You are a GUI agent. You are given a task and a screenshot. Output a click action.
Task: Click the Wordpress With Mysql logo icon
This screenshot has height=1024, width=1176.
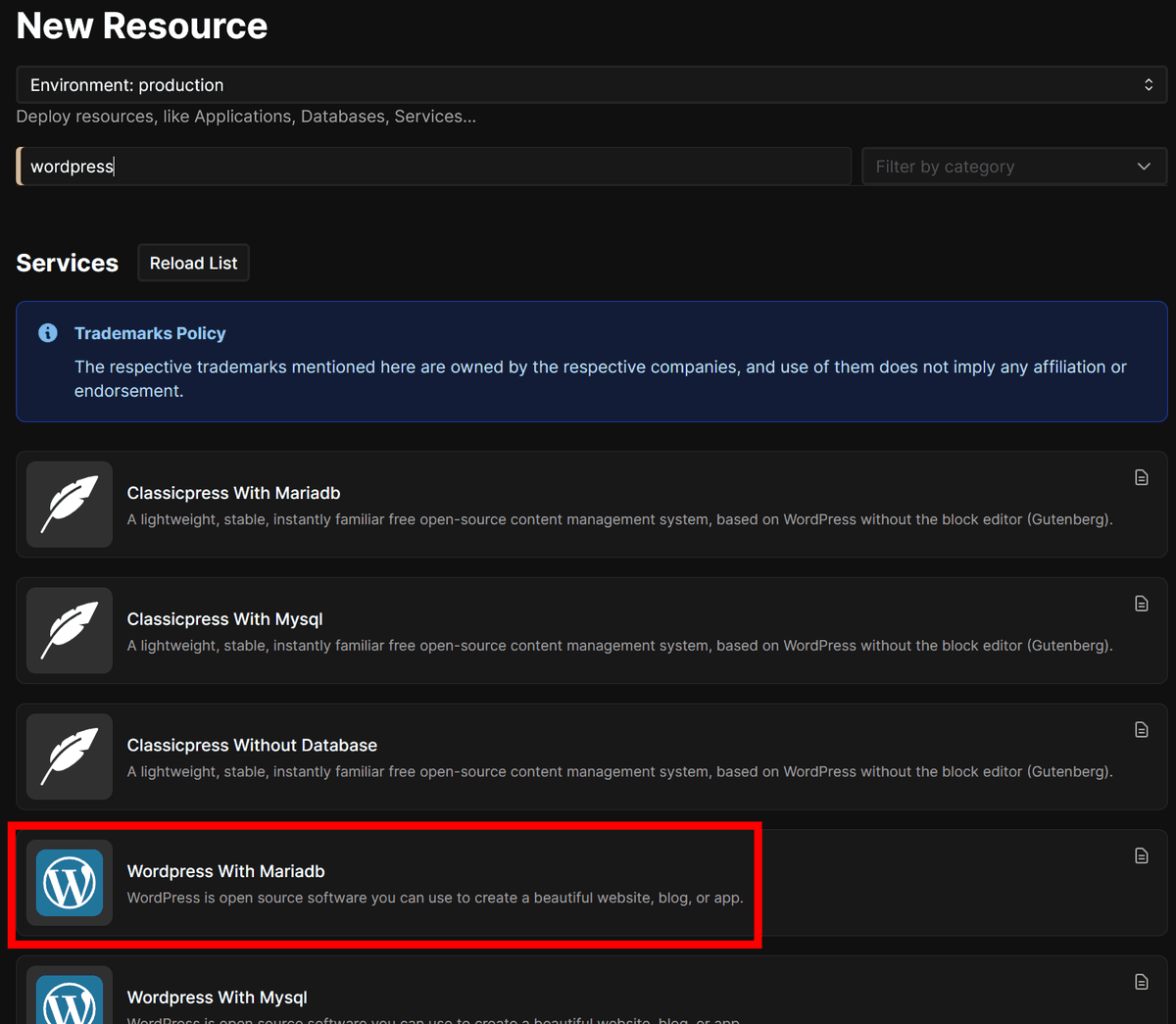click(70, 1000)
